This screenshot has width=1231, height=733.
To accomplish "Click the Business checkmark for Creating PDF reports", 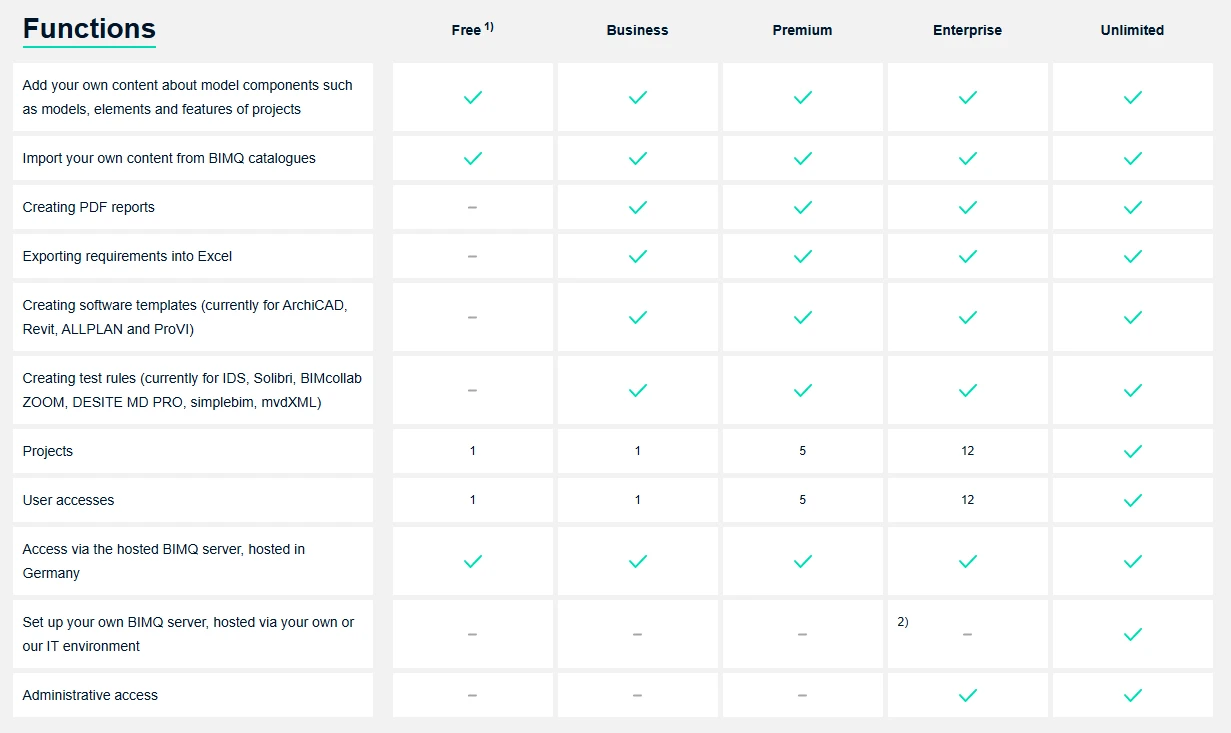I will coord(638,207).
